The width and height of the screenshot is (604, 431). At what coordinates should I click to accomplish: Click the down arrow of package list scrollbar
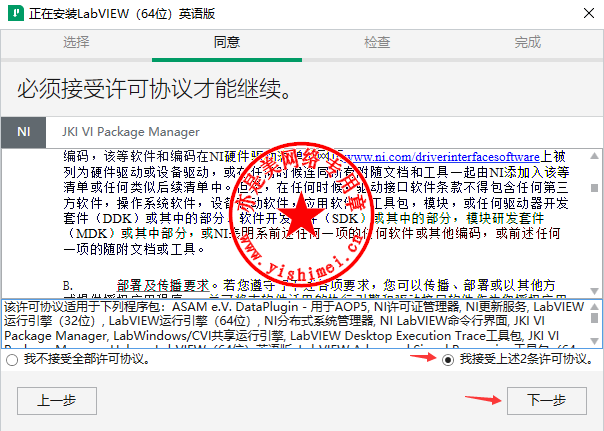(594, 341)
